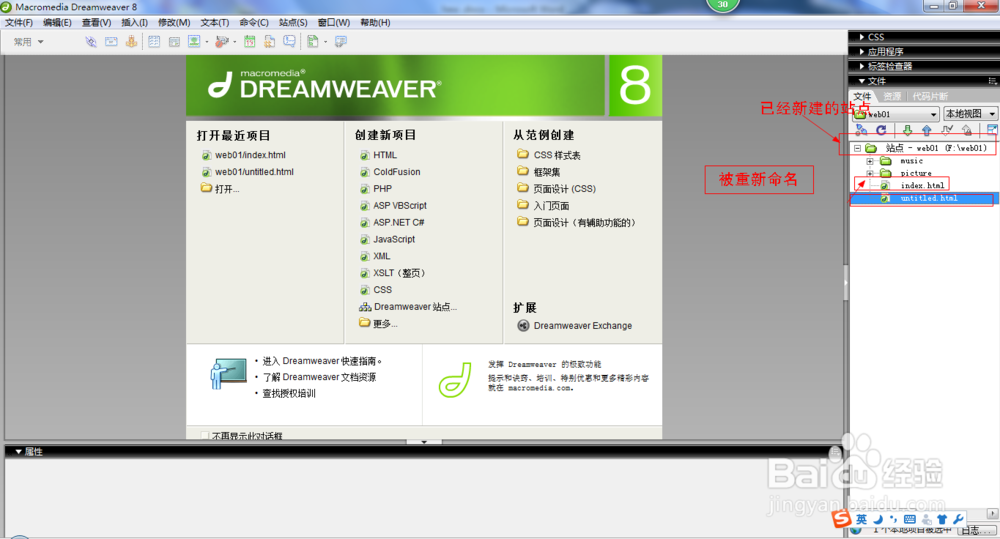Expand the music folder node
Image resolution: width=1000 pixels, height=539 pixels.
[x=869, y=161]
